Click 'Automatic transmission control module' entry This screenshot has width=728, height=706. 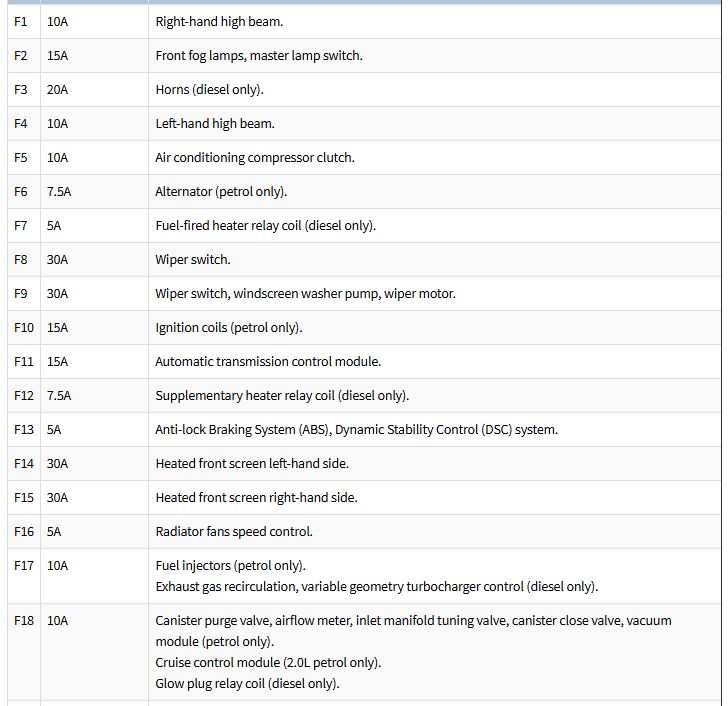[267, 361]
